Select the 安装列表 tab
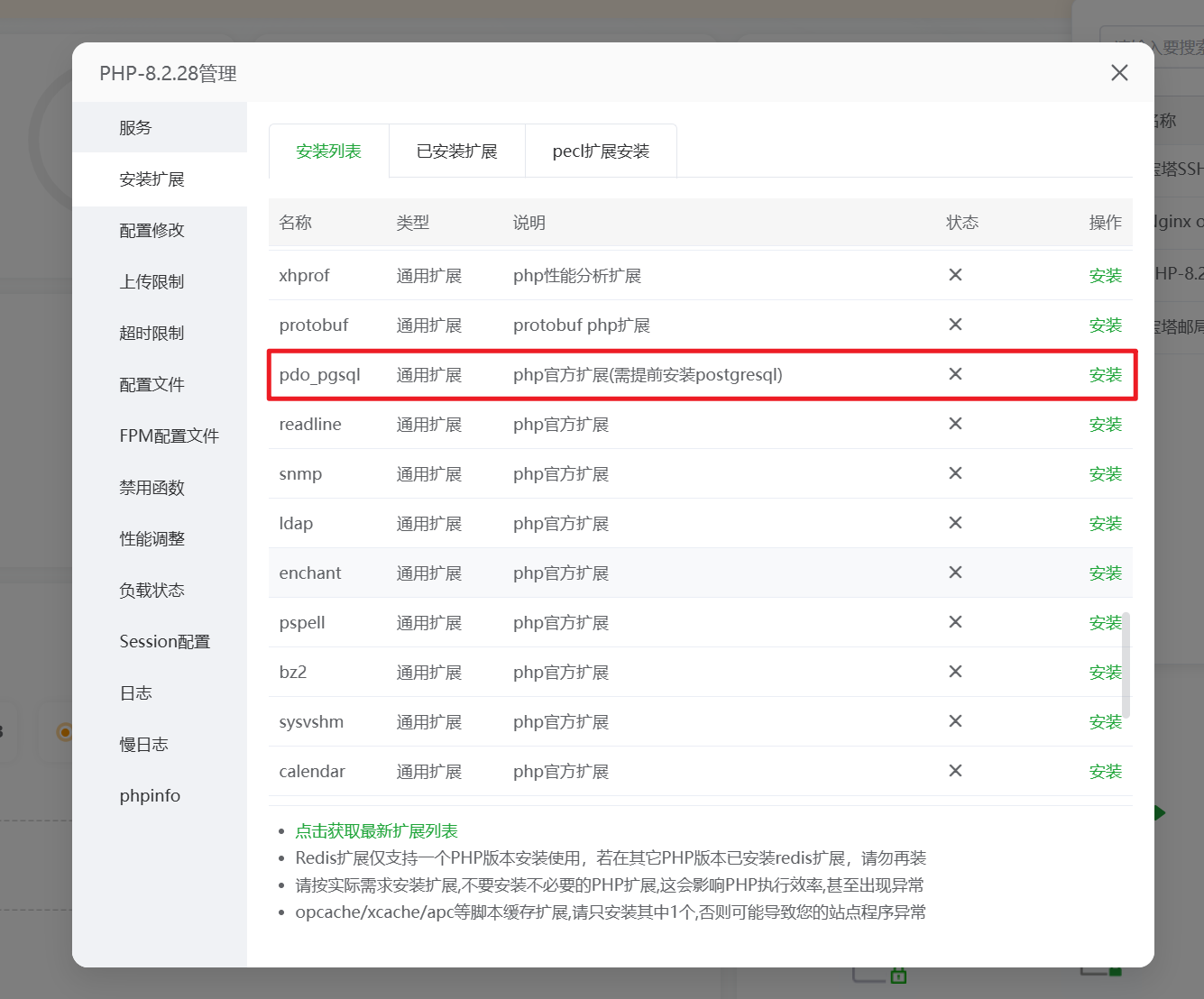This screenshot has height=999, width=1204. pos(328,151)
